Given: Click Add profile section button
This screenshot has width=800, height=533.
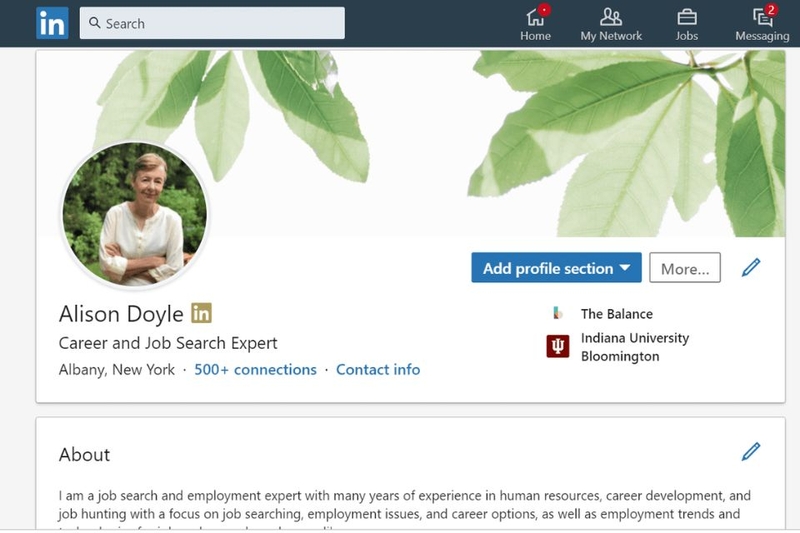Looking at the screenshot, I should click(x=556, y=268).
